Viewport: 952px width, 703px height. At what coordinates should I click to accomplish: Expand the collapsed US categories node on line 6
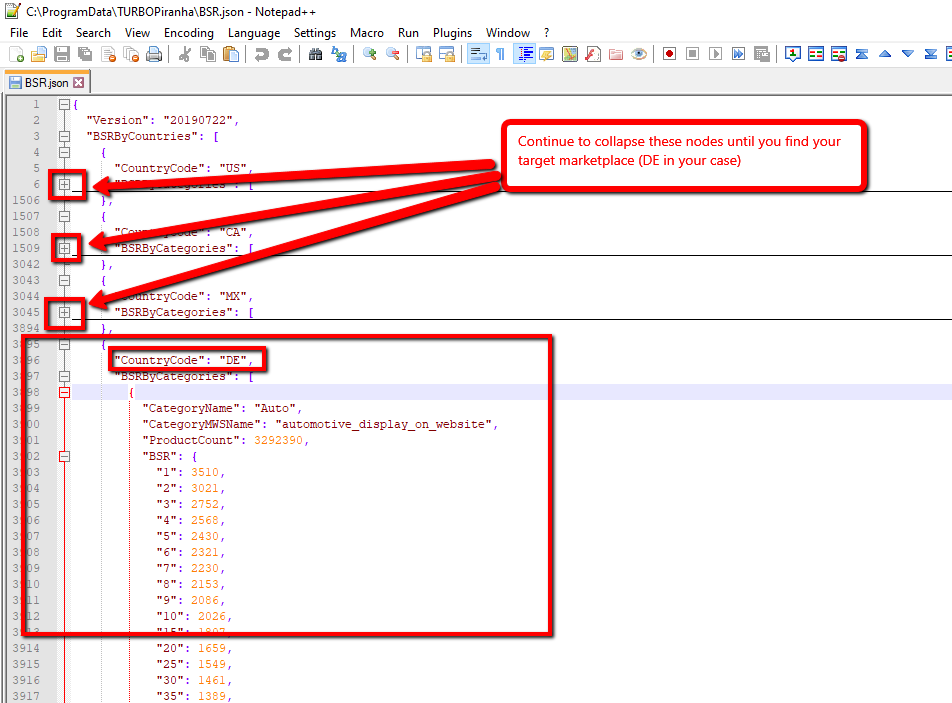click(64, 185)
